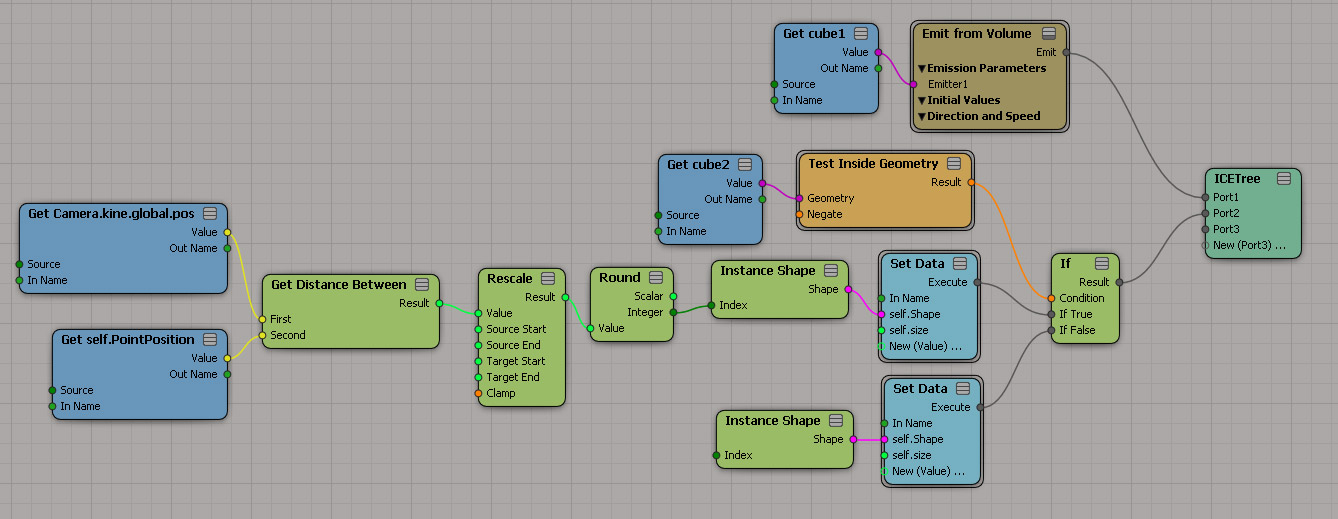Click Index port of the unconnected Instance Shape

point(717,456)
